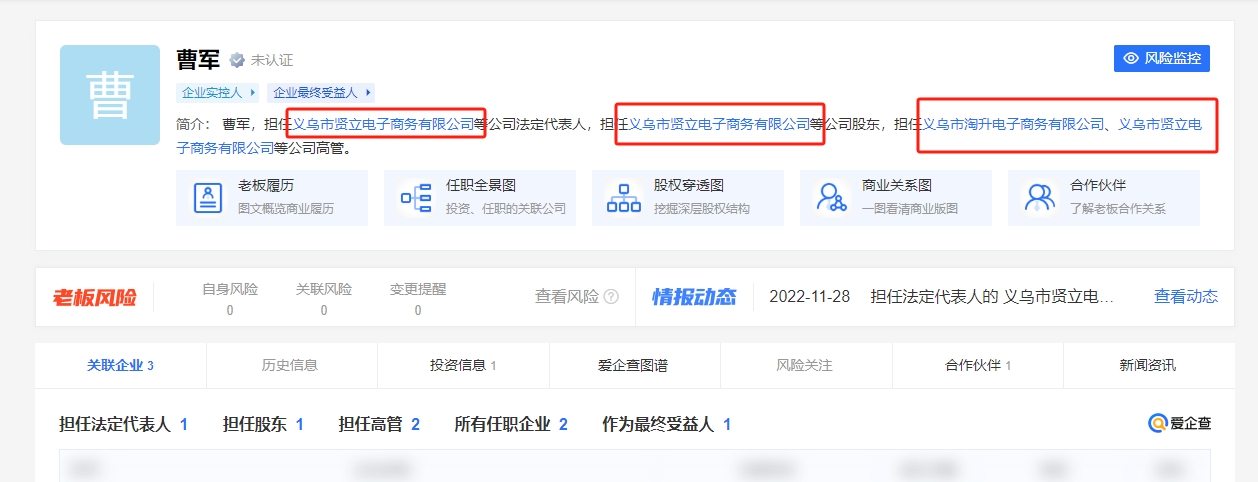Open the 挖掘深层股权结构 card text

(x=702, y=209)
